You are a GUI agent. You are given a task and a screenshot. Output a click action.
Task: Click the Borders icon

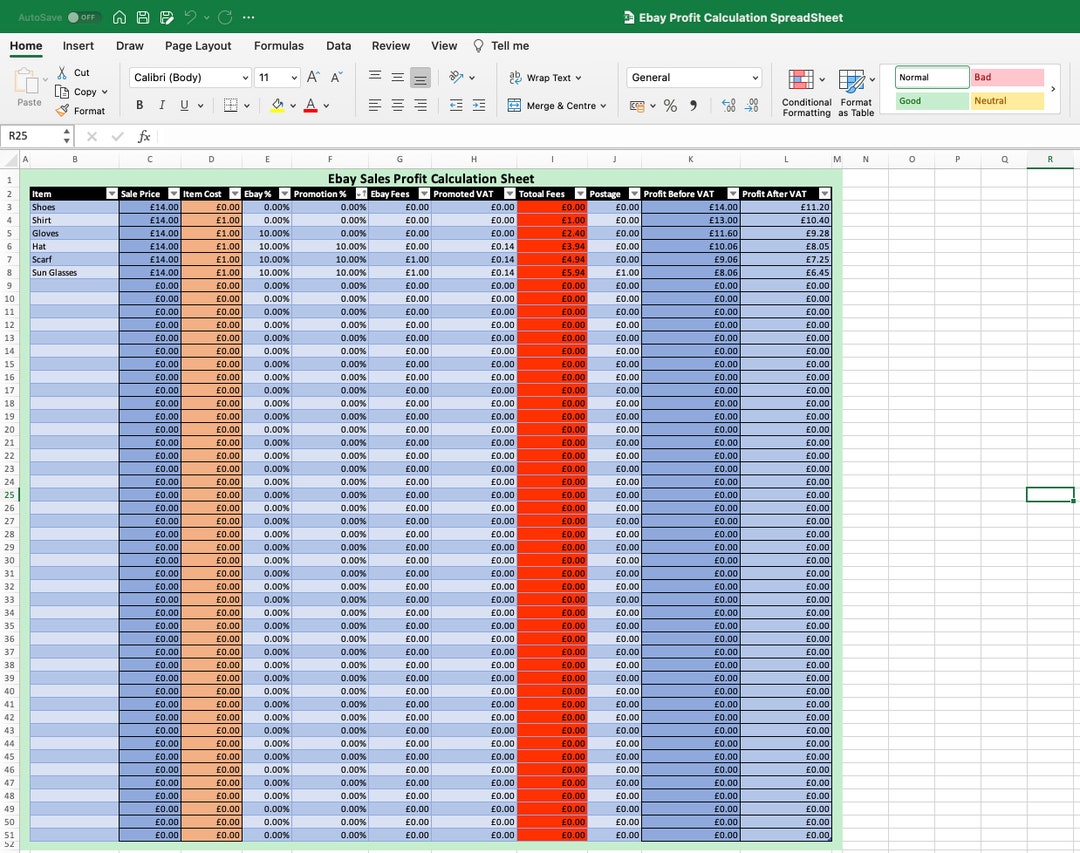tap(231, 105)
